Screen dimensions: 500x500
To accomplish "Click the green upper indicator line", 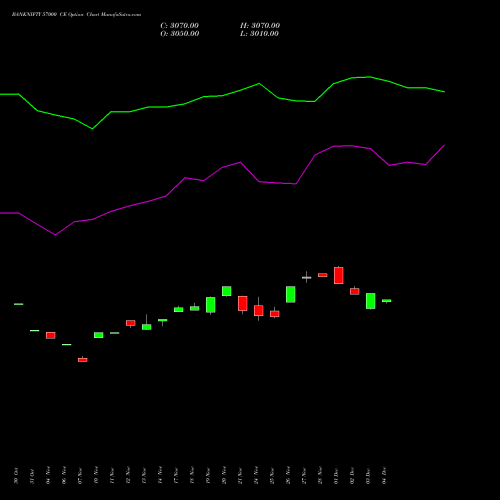I will 222,96.
